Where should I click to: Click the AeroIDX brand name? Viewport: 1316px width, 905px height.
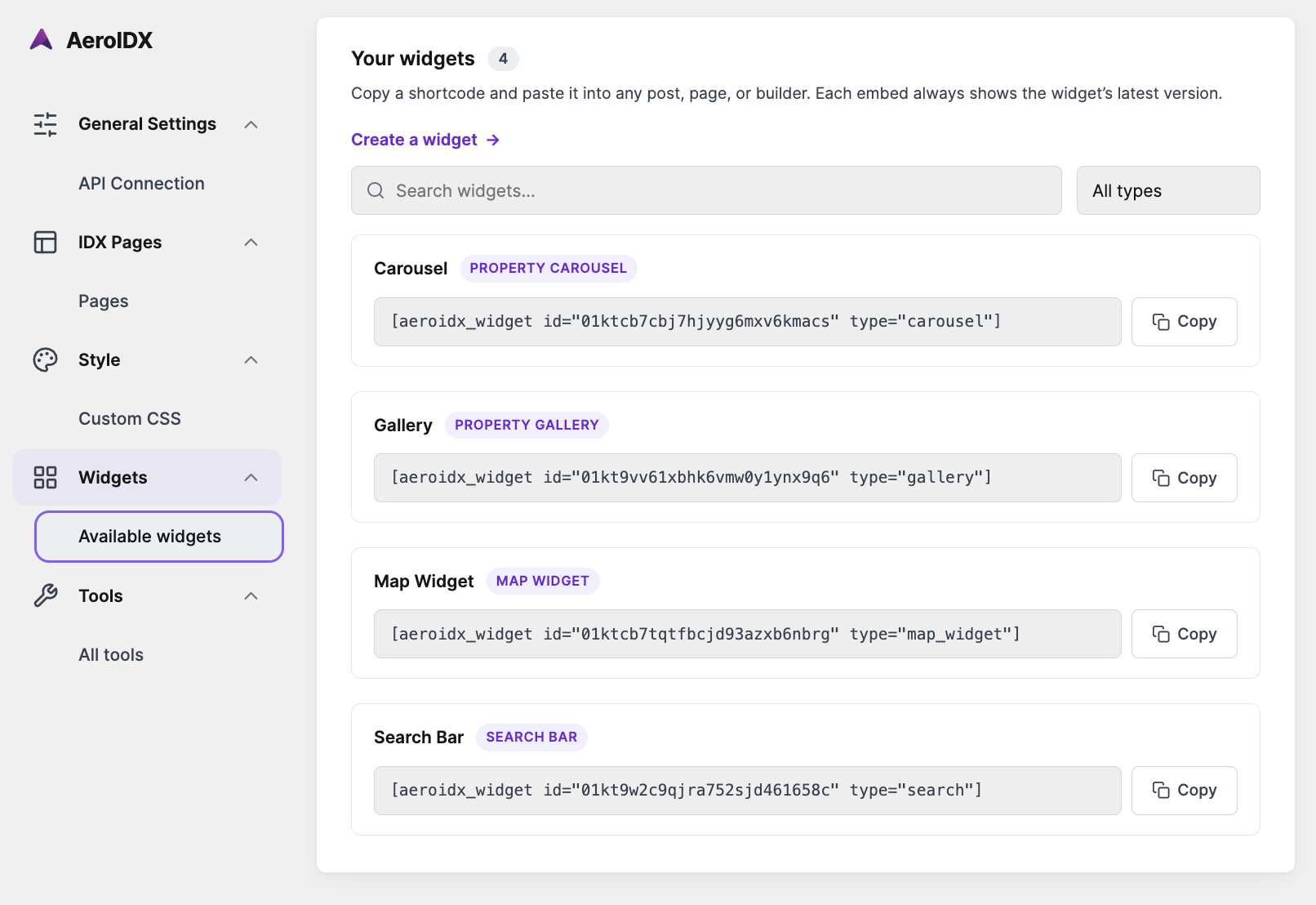[109, 40]
